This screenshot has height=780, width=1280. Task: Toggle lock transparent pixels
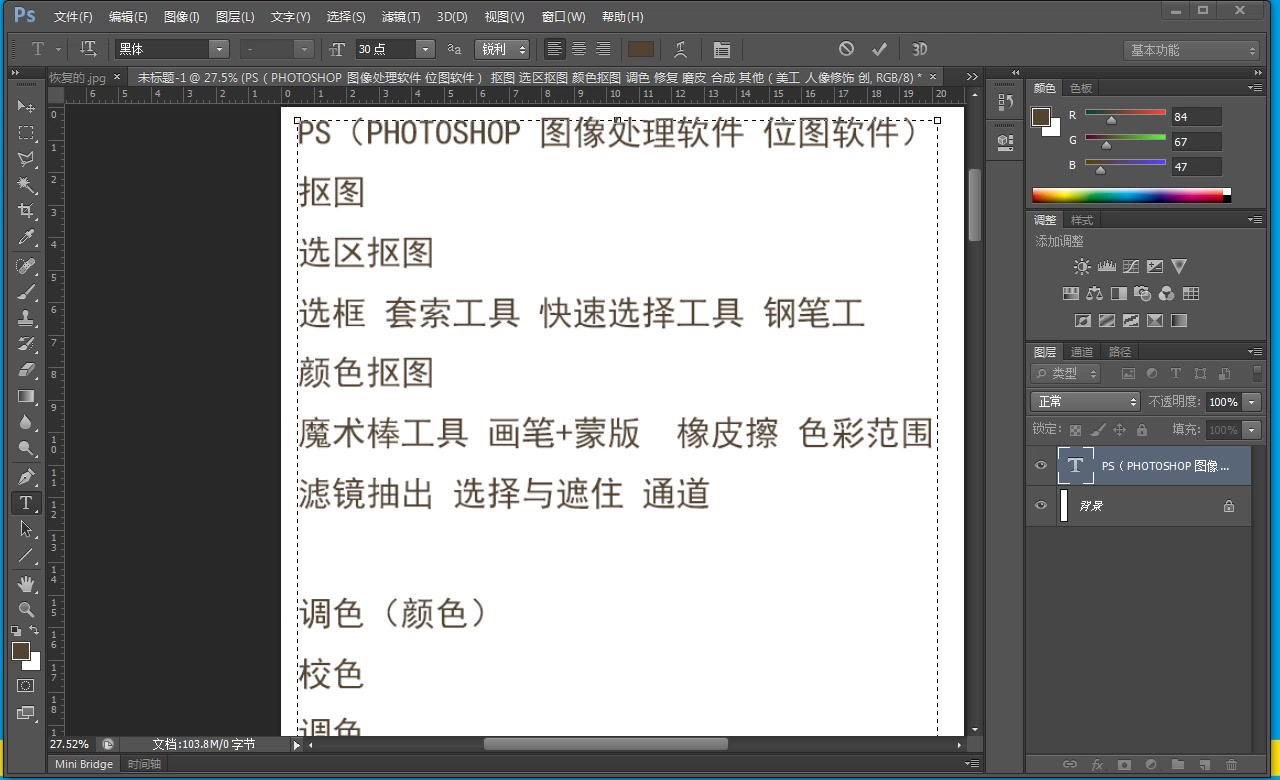pyautogui.click(x=1076, y=430)
